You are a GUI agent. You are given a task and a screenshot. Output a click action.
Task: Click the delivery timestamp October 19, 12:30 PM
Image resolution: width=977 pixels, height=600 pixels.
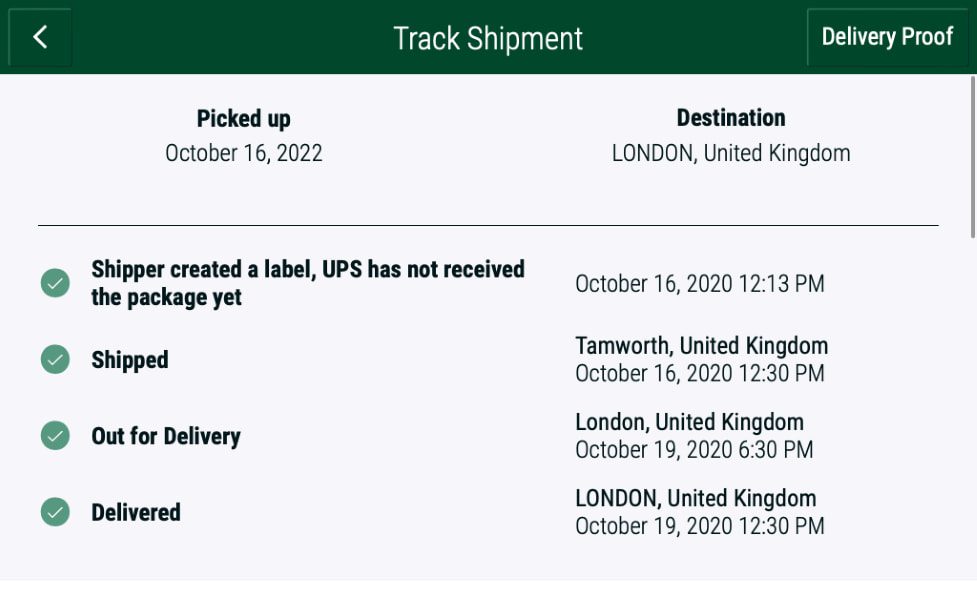pos(700,525)
